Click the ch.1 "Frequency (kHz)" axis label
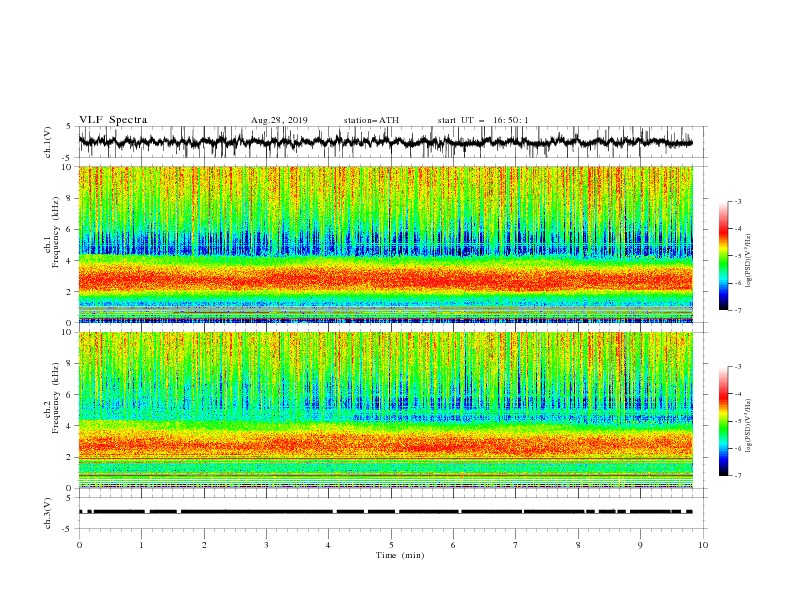 (55, 232)
